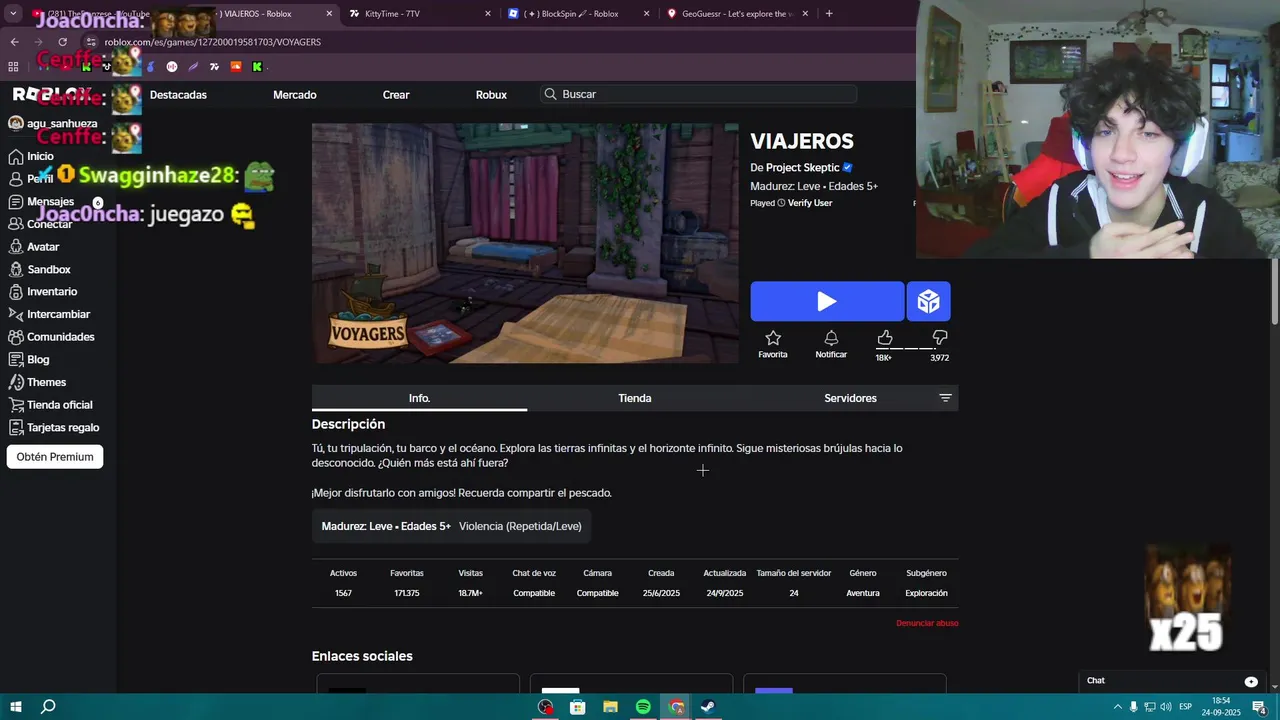Open the SoundCloud bookmark icon

pos(235,67)
